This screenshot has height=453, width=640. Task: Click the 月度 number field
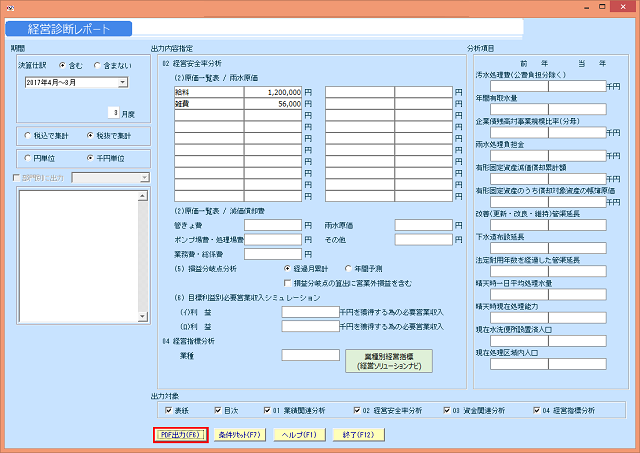tap(113, 112)
